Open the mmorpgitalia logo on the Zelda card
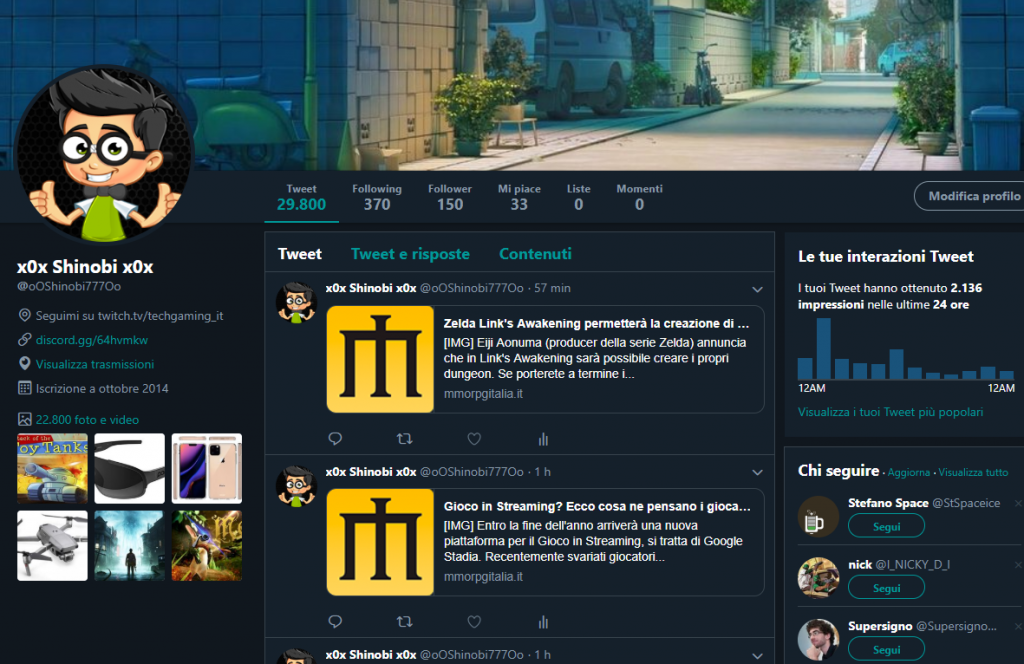 tap(380, 359)
